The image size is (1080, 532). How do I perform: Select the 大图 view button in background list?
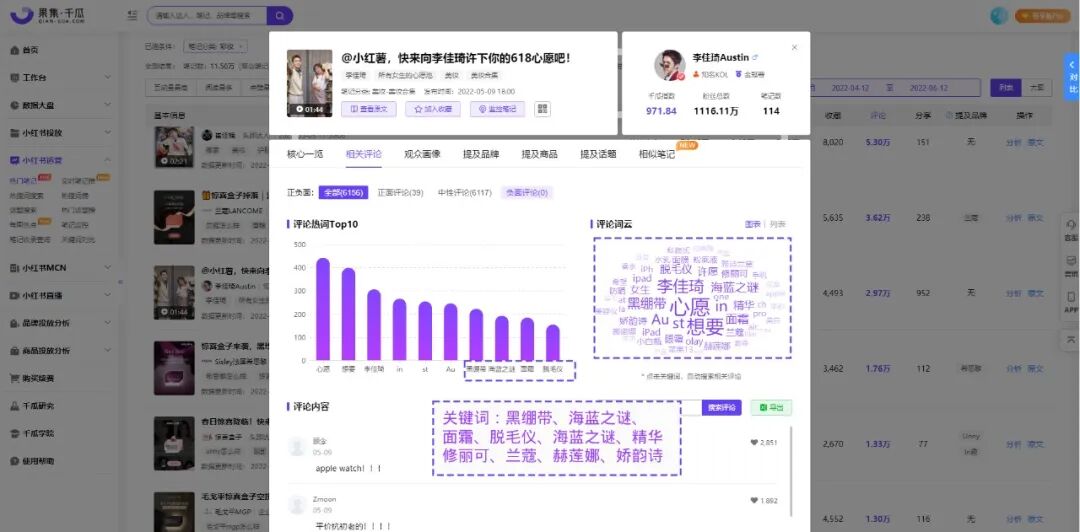coord(1036,88)
